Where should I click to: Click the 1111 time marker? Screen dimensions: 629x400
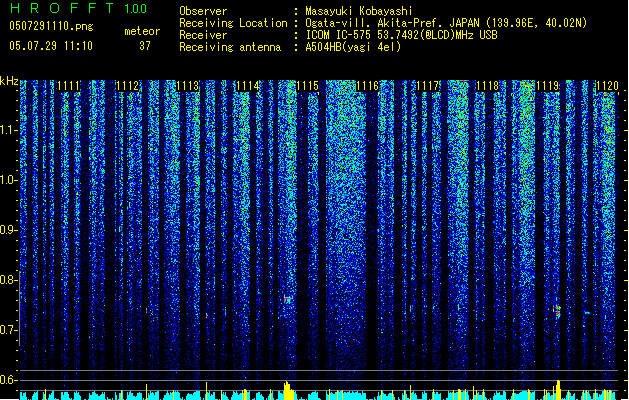68,86
